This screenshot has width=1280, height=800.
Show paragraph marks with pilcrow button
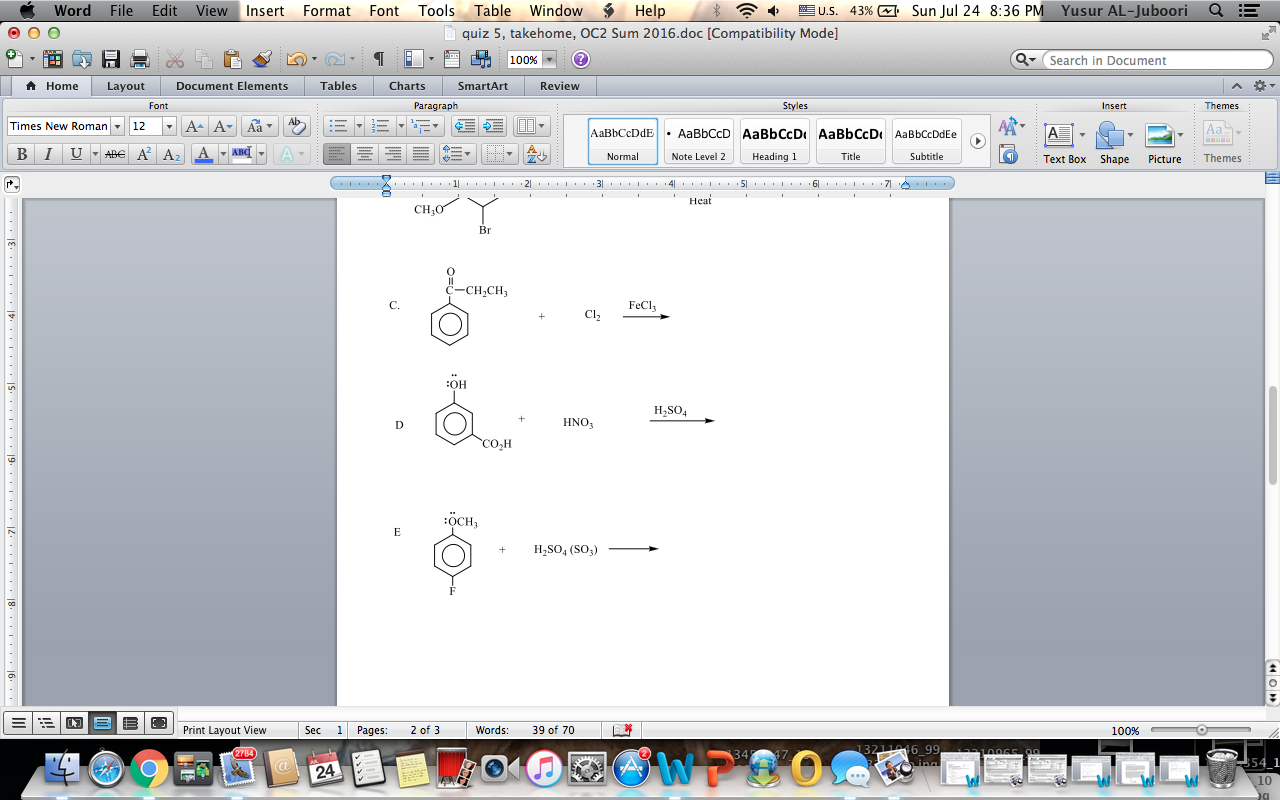[x=378, y=59]
